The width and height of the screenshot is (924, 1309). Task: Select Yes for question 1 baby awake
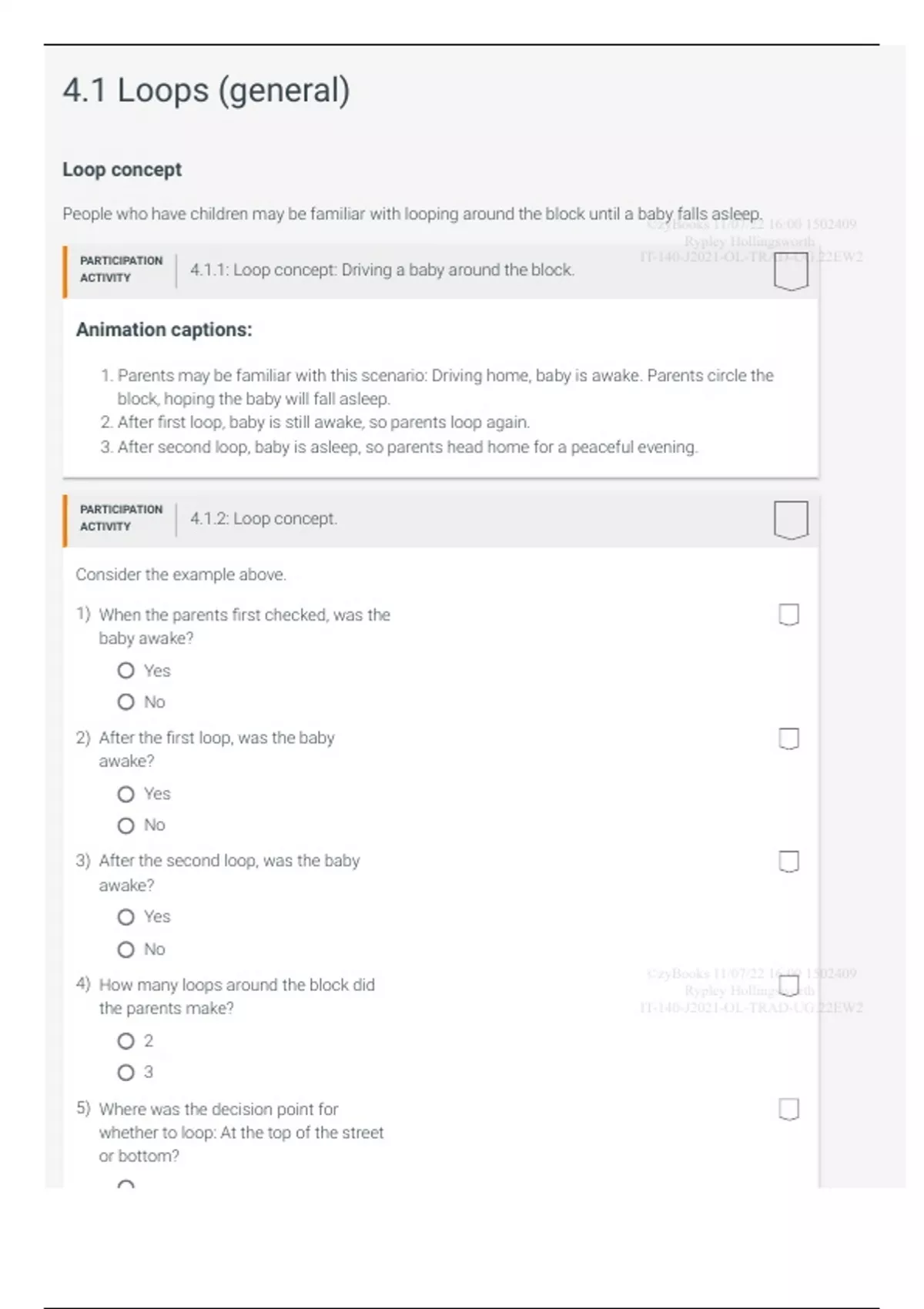(x=126, y=671)
